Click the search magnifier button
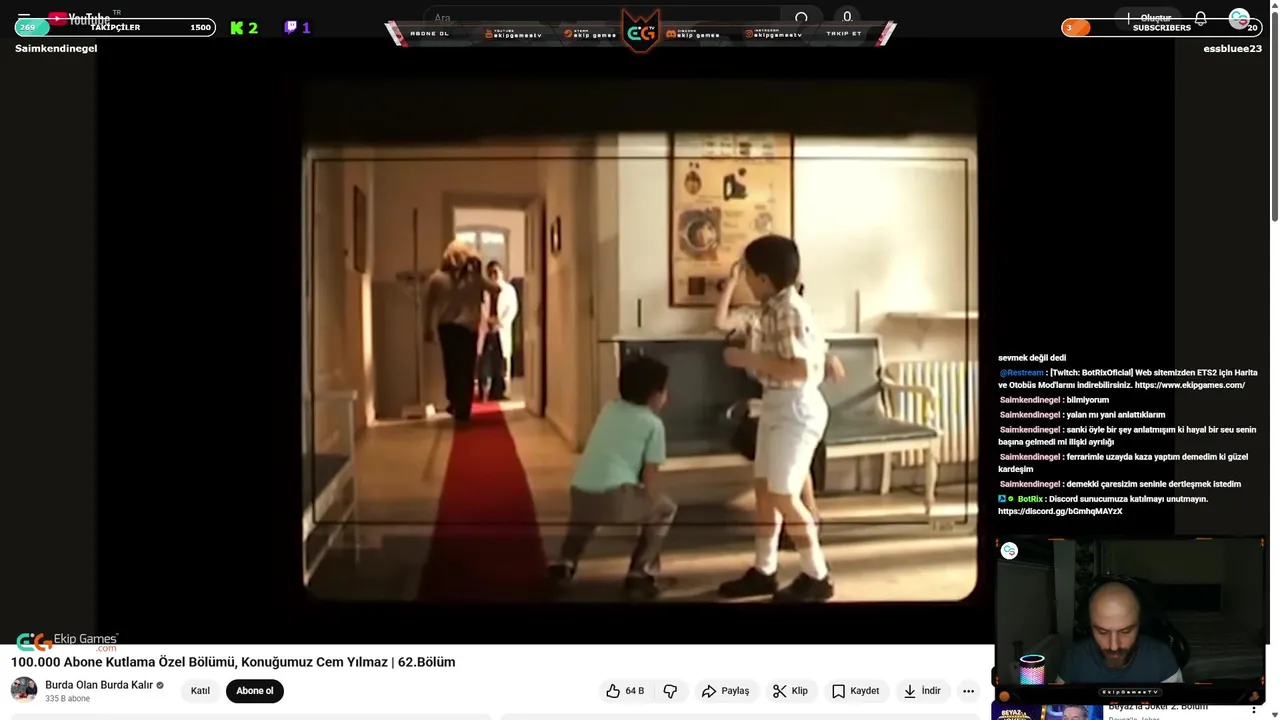The height and width of the screenshot is (720, 1280). click(x=801, y=18)
